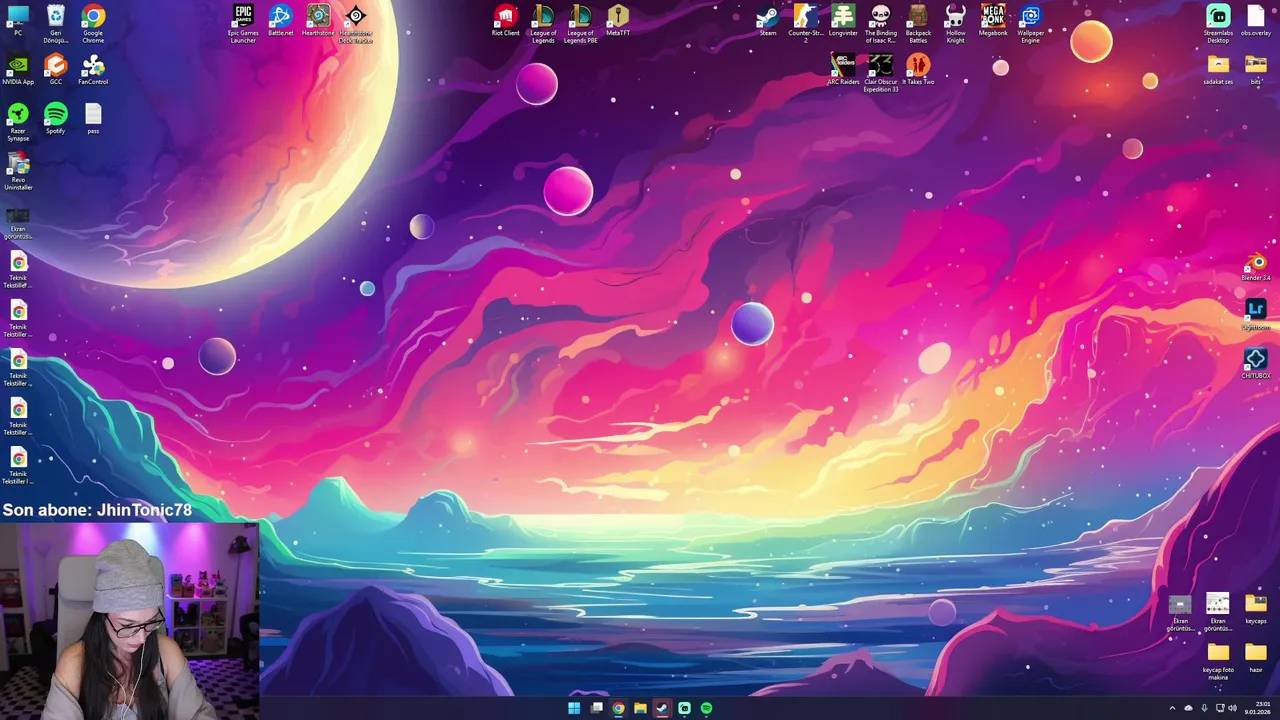Expand the hidden tray icons chevron
Image resolution: width=1280 pixels, height=720 pixels.
[1173, 708]
